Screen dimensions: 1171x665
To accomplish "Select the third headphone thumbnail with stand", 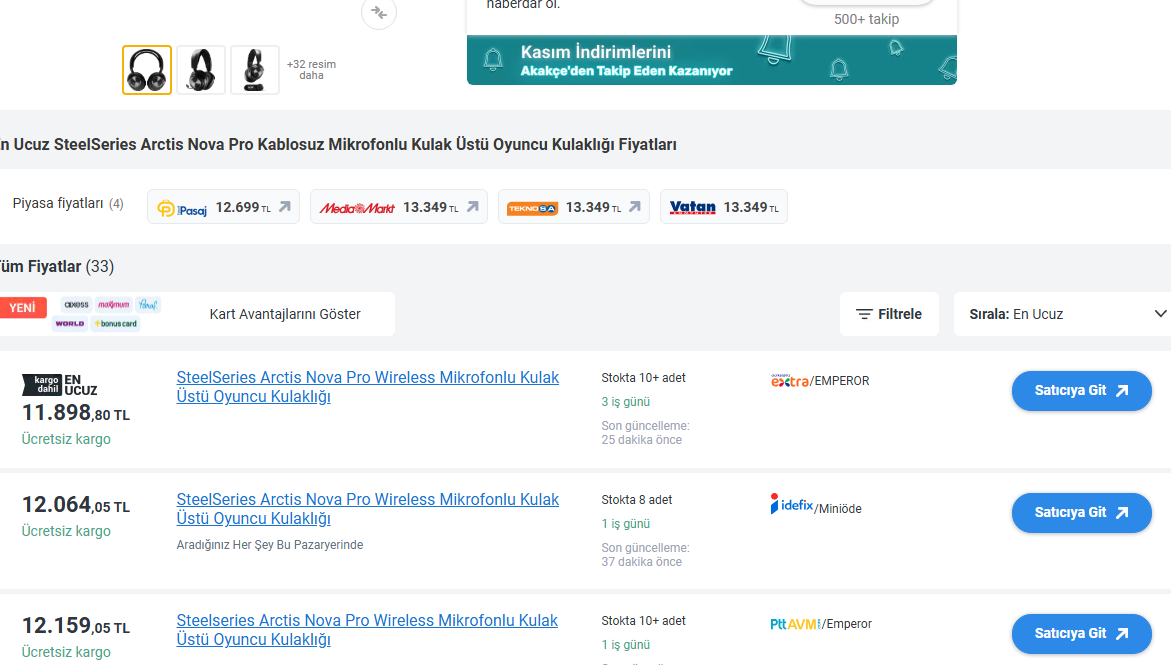I will [255, 70].
